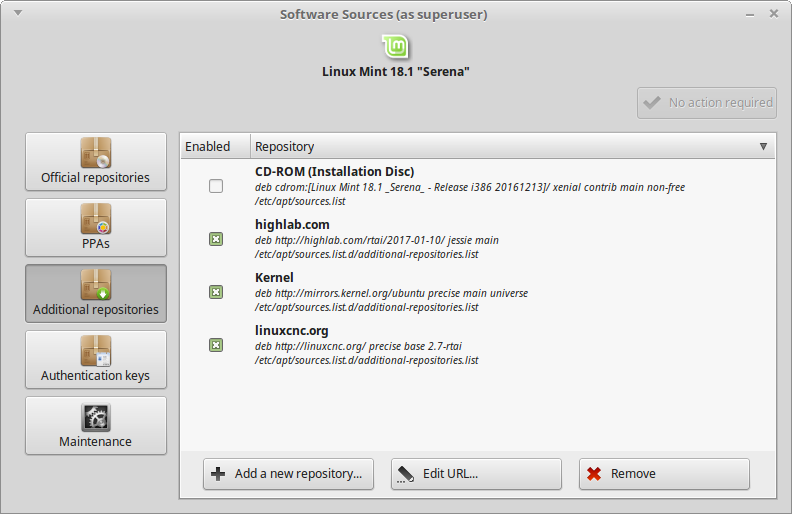This screenshot has width=792, height=514.
Task: Minimize the Software Sources window
Action: (x=750, y=15)
